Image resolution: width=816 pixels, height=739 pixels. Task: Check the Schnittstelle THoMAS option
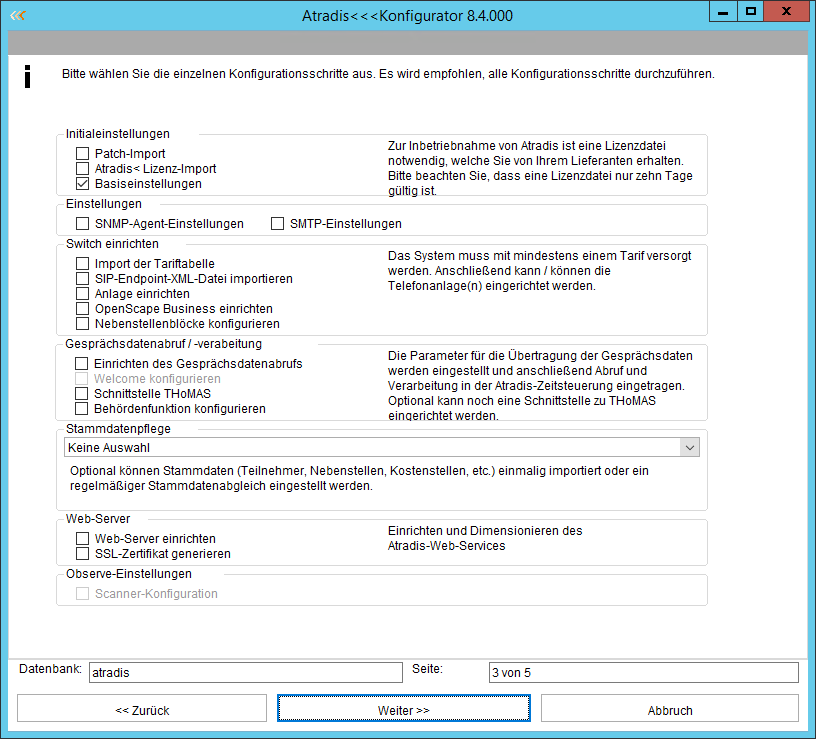click(x=81, y=394)
